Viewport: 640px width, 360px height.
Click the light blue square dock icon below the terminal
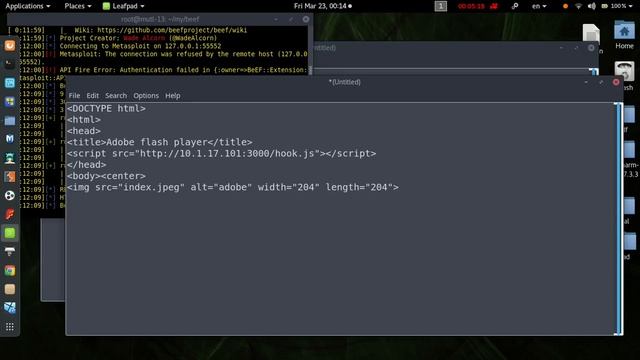[x=10, y=83]
